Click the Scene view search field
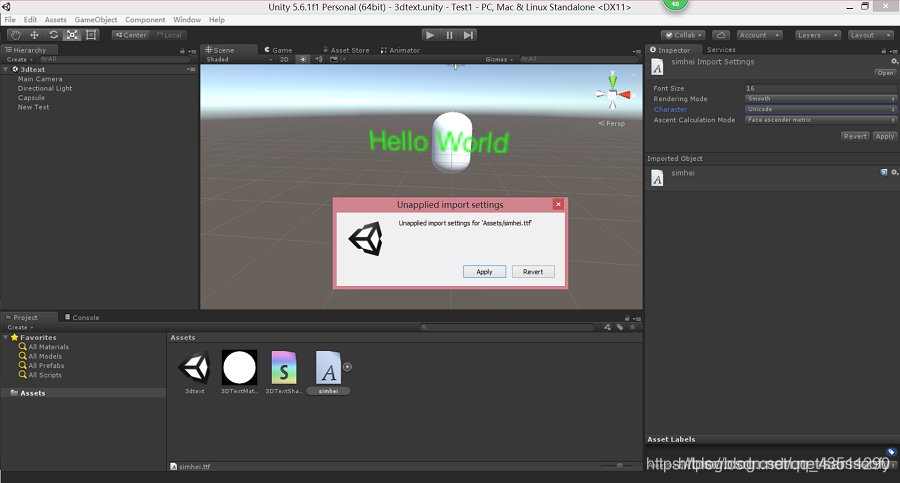Screen dimensions: 900x483 pos(578,59)
